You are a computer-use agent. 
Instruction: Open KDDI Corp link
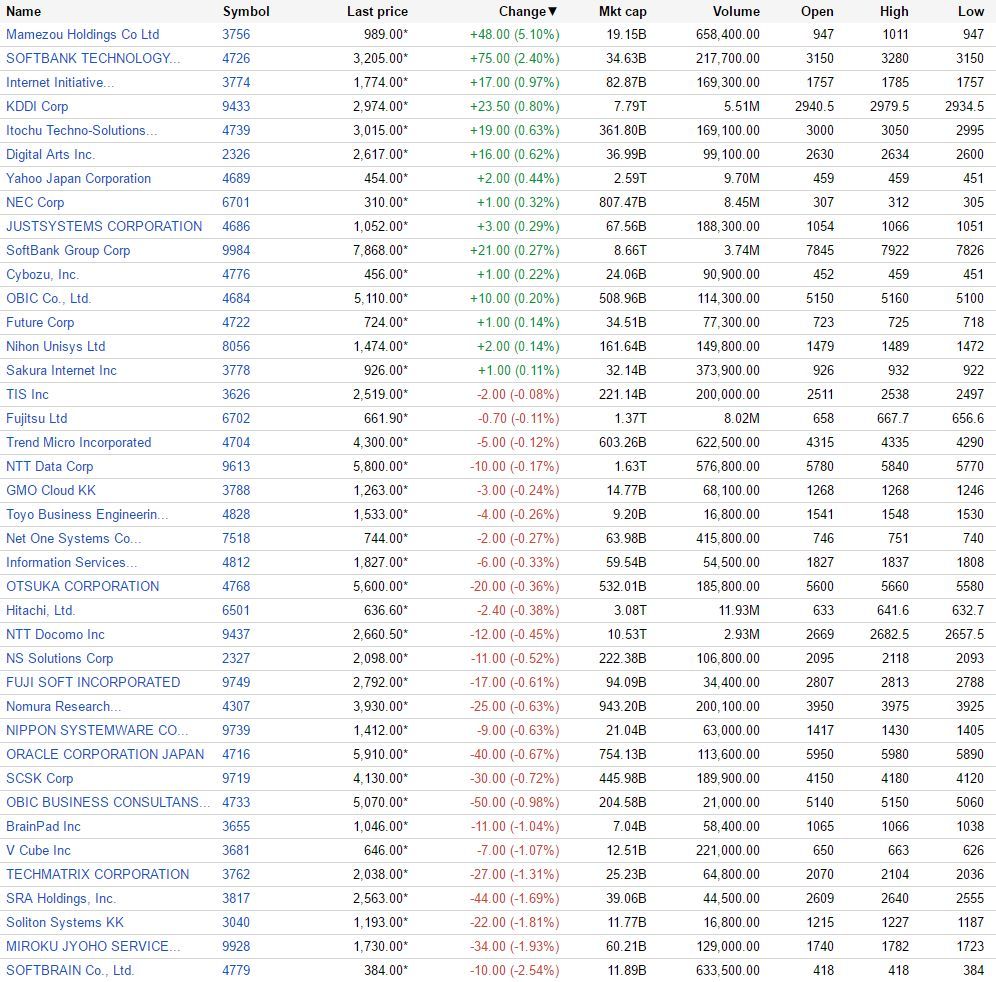[x=37, y=107]
